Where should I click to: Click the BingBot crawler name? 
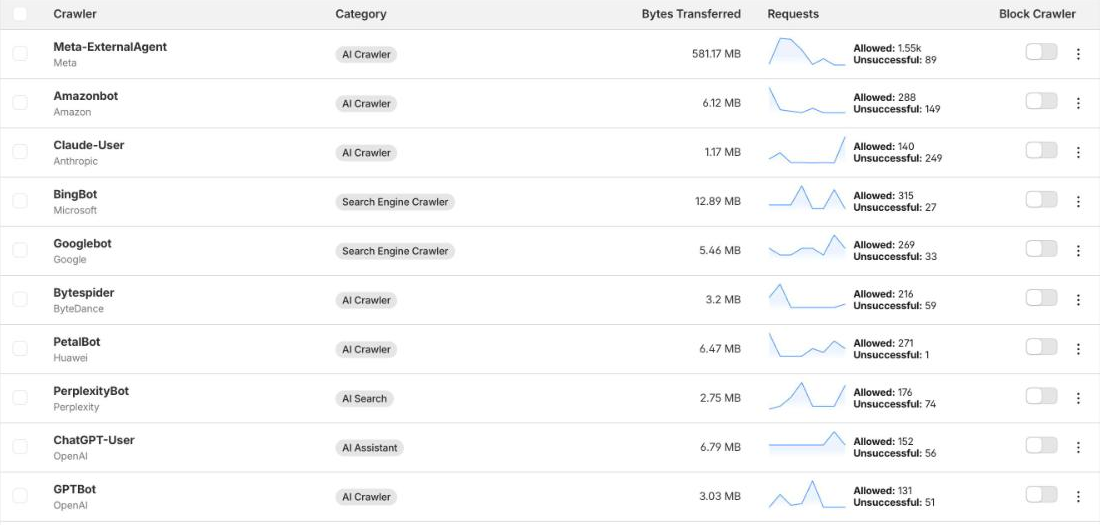(75, 194)
